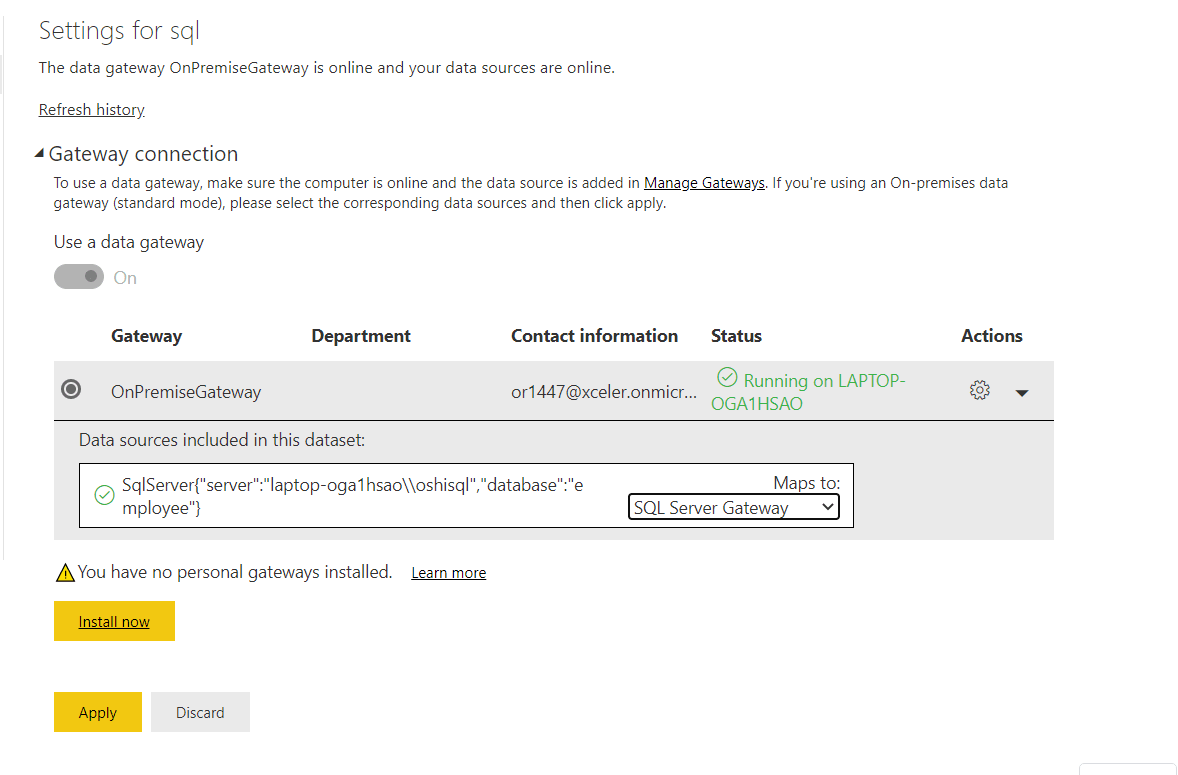Click the Install now button
This screenshot has height=775, width=1178.
pos(114,621)
